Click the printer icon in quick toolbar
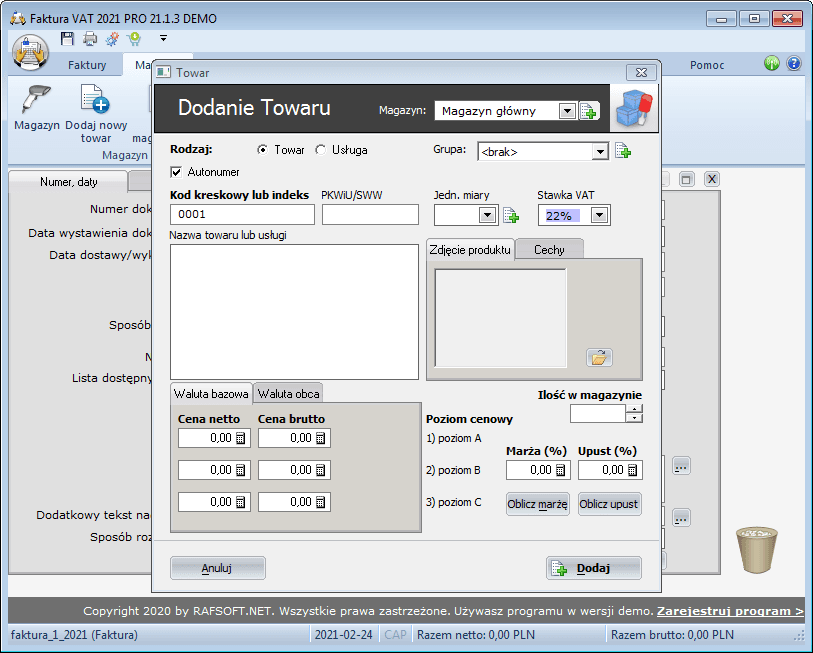 point(90,39)
